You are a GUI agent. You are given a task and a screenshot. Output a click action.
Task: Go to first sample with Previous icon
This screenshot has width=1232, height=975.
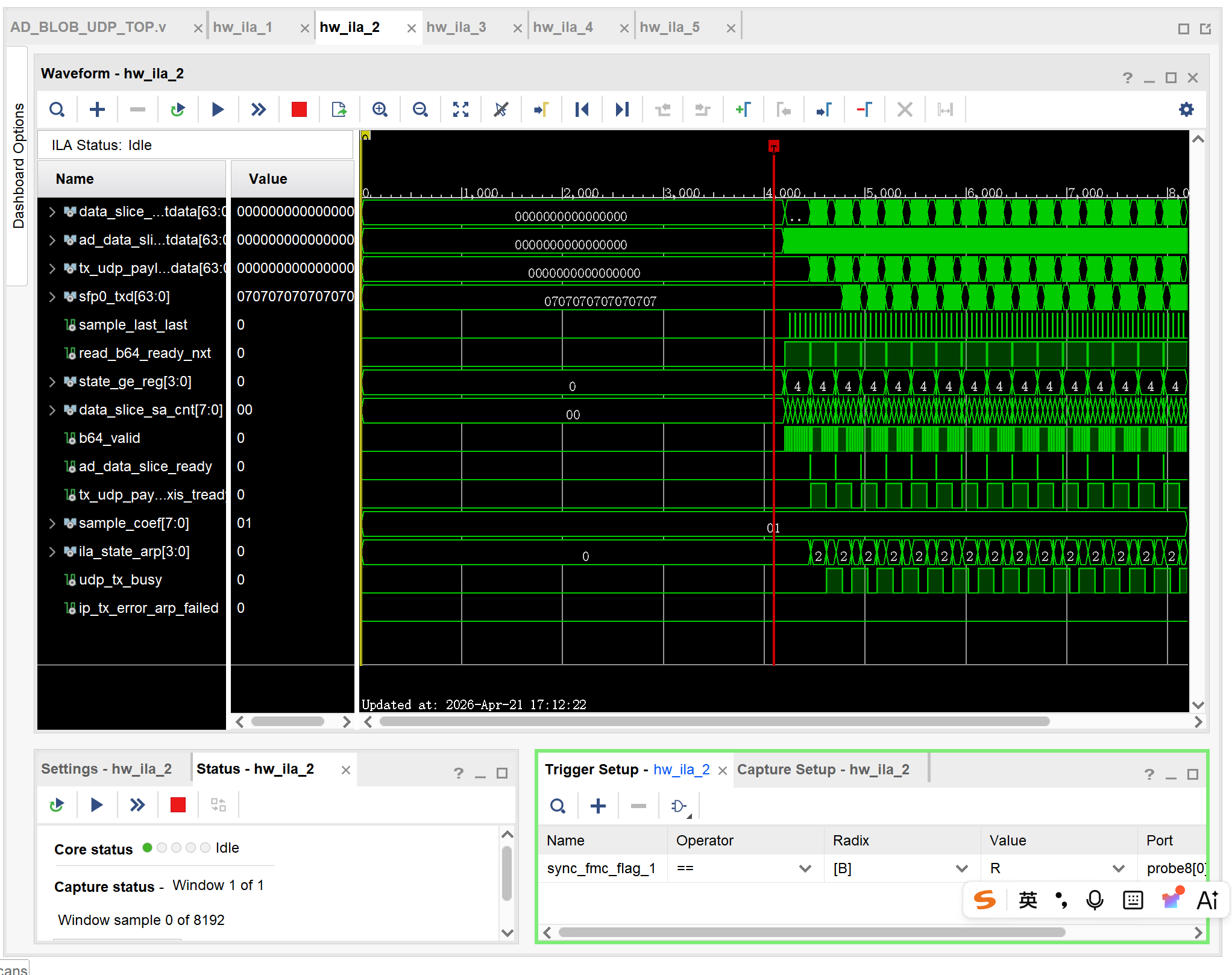click(x=582, y=110)
